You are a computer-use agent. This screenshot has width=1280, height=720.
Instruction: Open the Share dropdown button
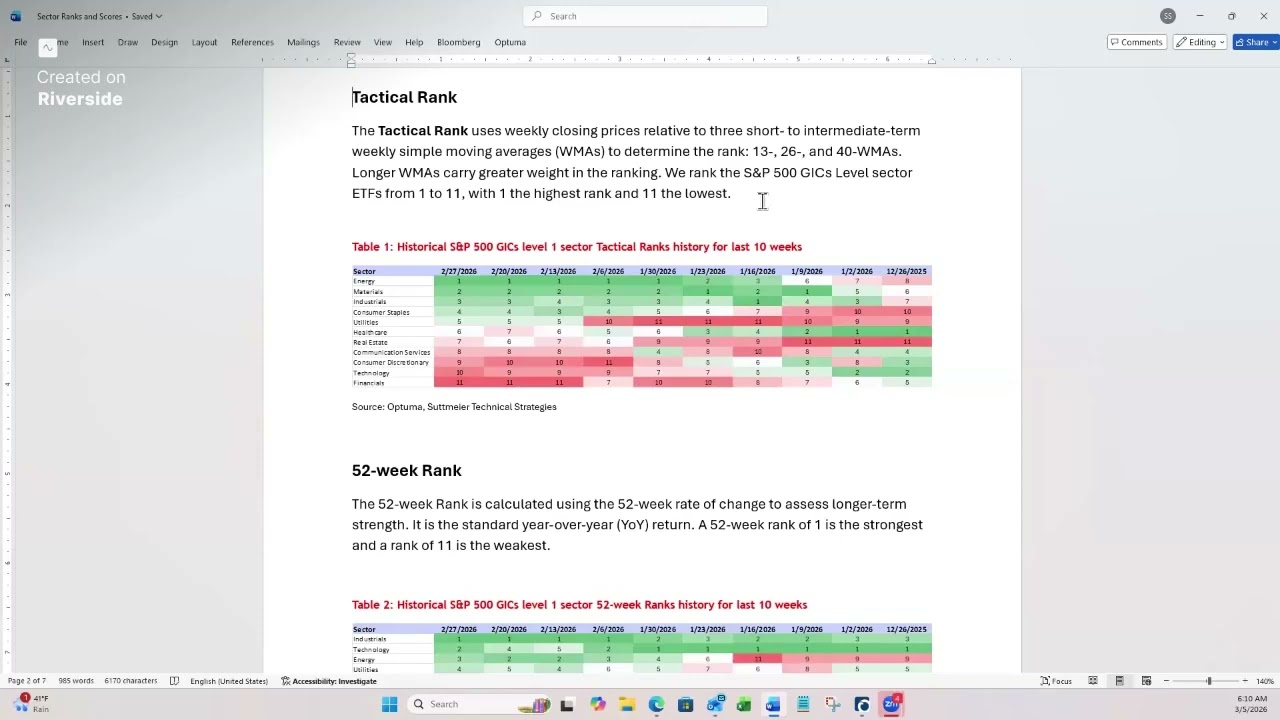tap(1256, 42)
